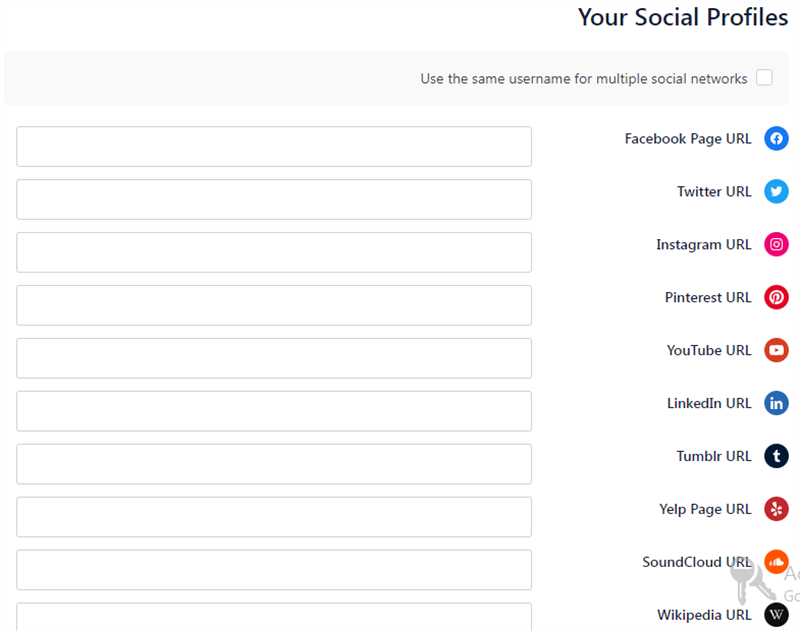Focus the SoundCloud URL input field
The height and width of the screenshot is (631, 800).
274,570
